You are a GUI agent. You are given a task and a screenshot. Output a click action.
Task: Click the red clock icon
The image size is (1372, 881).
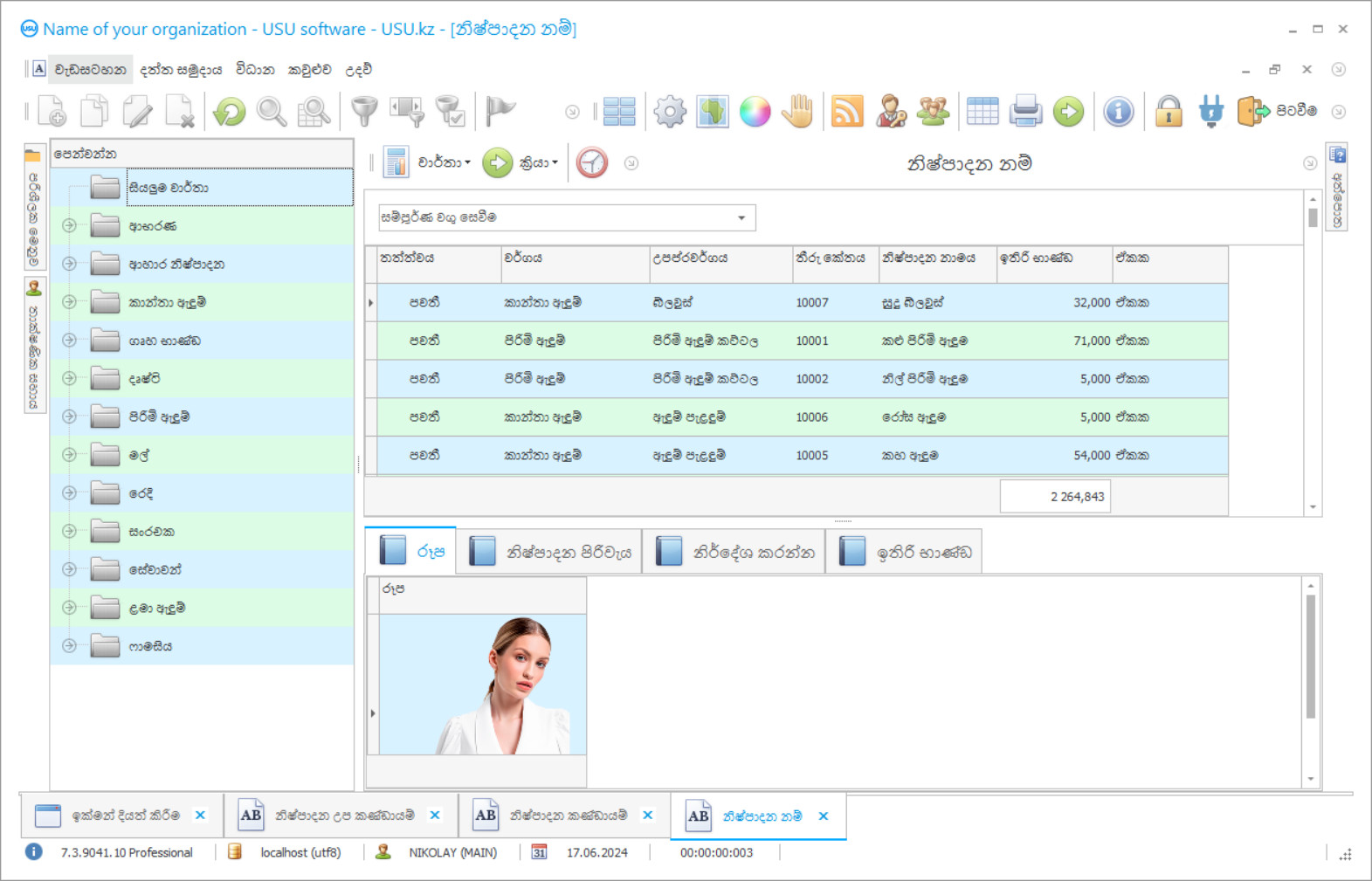[x=592, y=163]
